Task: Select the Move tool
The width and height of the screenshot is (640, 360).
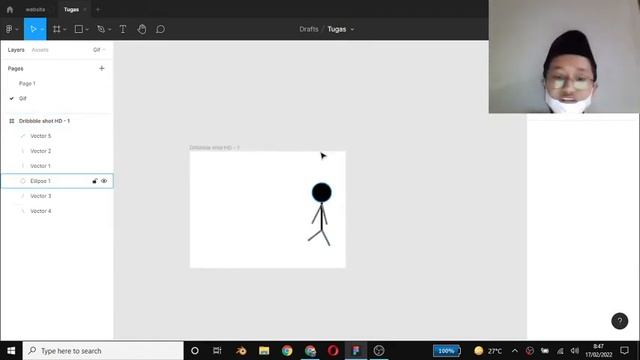Action: pos(33,29)
